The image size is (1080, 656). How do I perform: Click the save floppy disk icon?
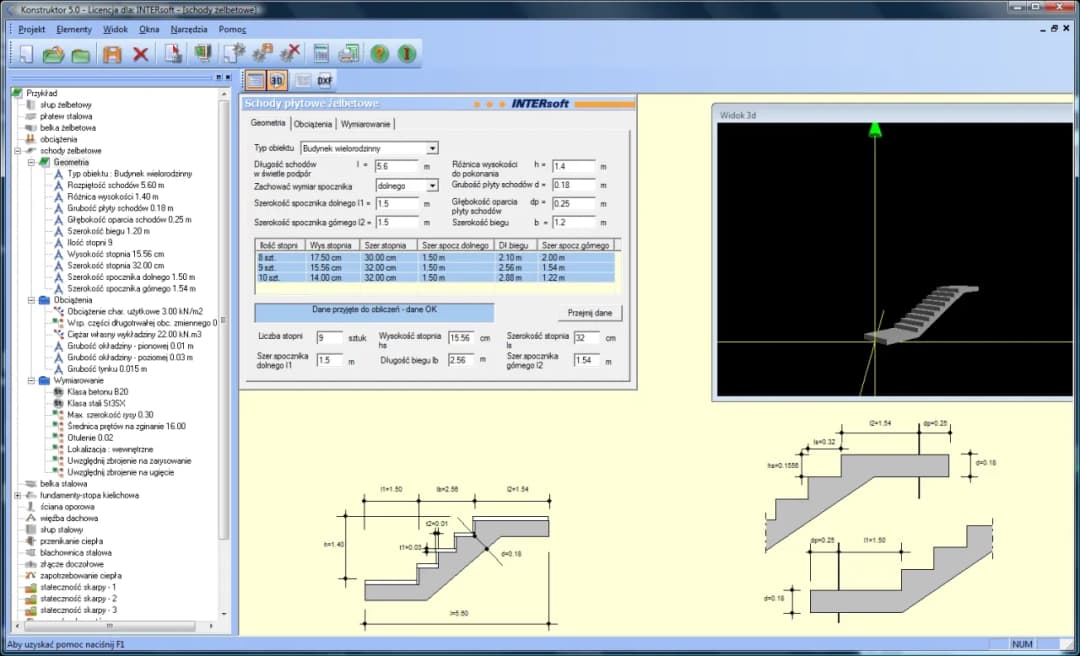coord(112,53)
